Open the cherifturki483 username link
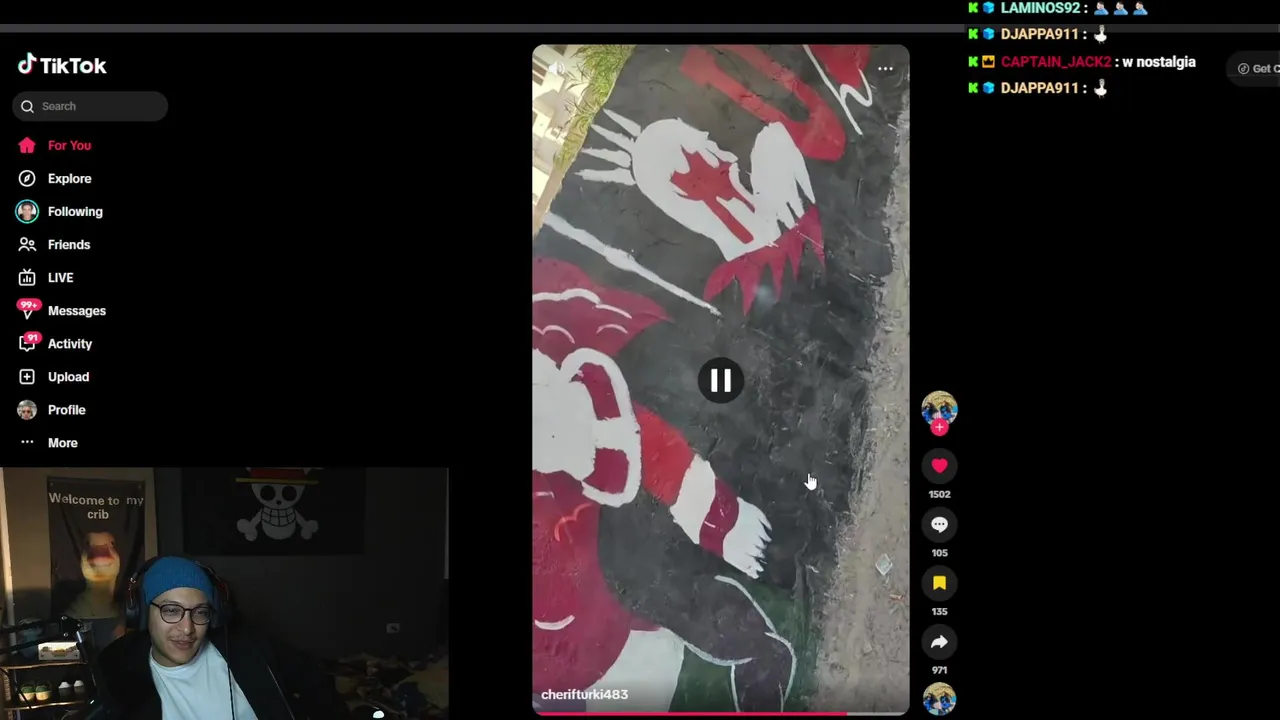 (584, 694)
